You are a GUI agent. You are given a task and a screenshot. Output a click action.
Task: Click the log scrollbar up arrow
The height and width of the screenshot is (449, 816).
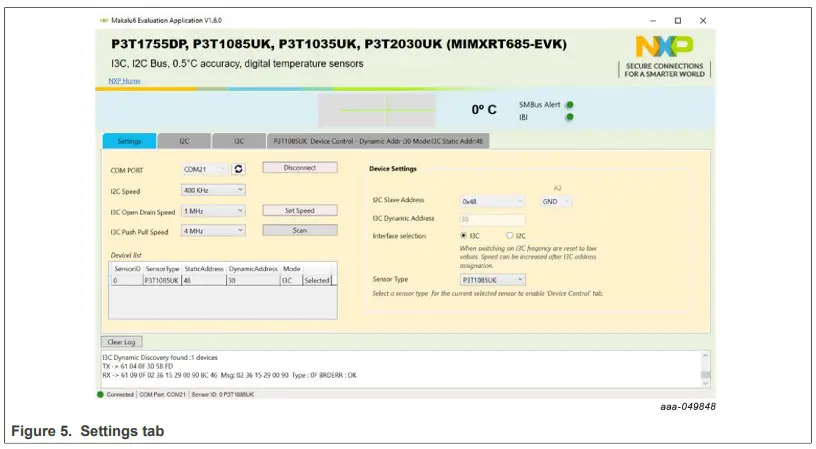tap(705, 356)
